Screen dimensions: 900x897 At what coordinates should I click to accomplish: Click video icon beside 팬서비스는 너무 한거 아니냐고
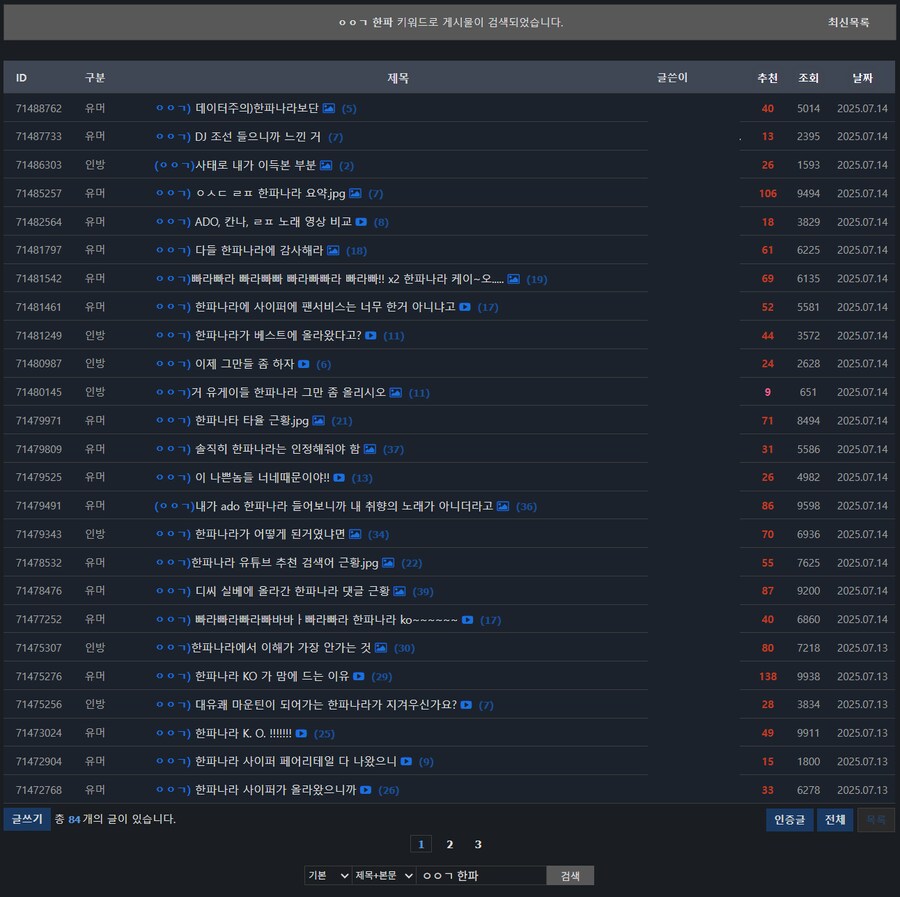coord(465,307)
